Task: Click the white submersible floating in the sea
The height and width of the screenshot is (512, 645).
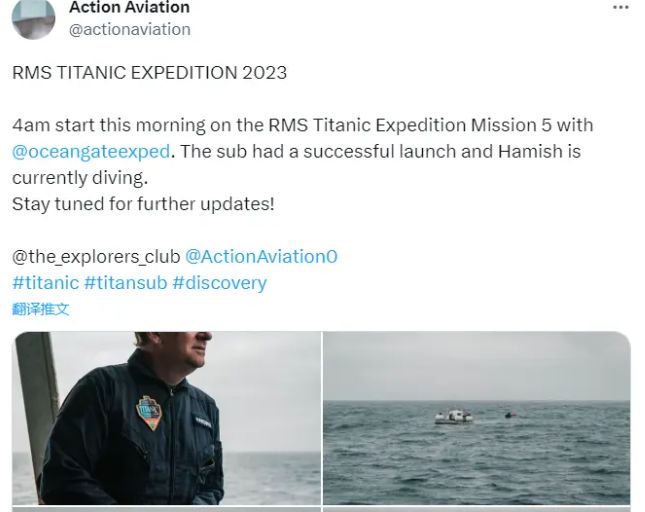Action: (454, 416)
